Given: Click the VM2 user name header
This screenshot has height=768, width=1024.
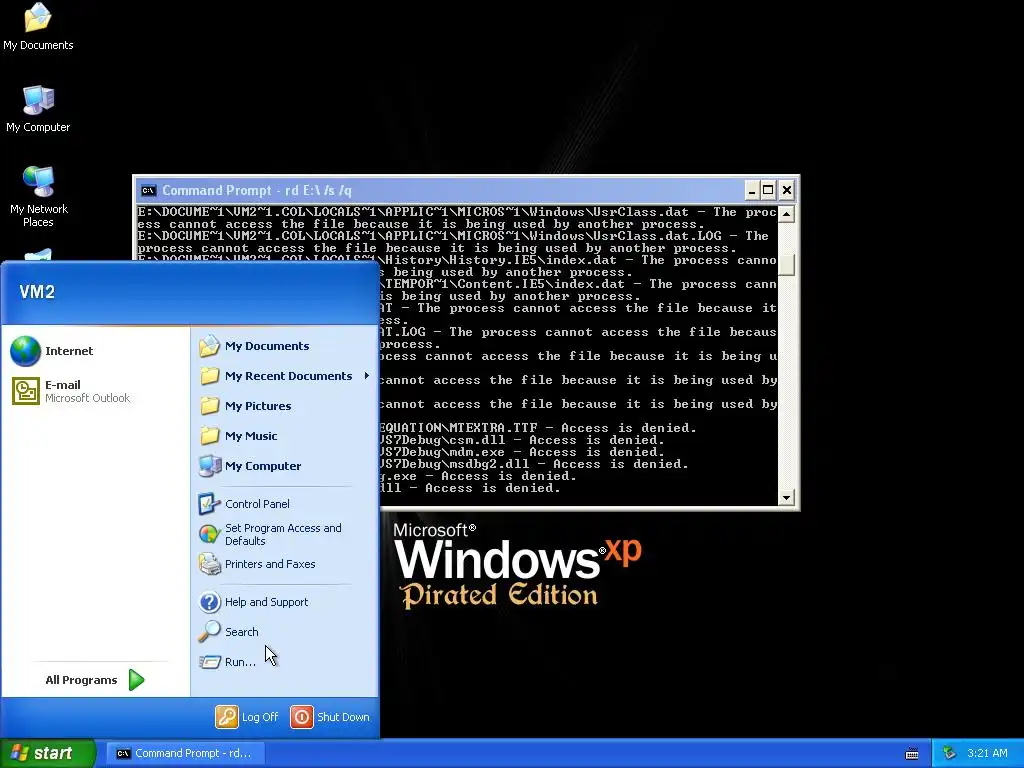Looking at the screenshot, I should point(37,292).
